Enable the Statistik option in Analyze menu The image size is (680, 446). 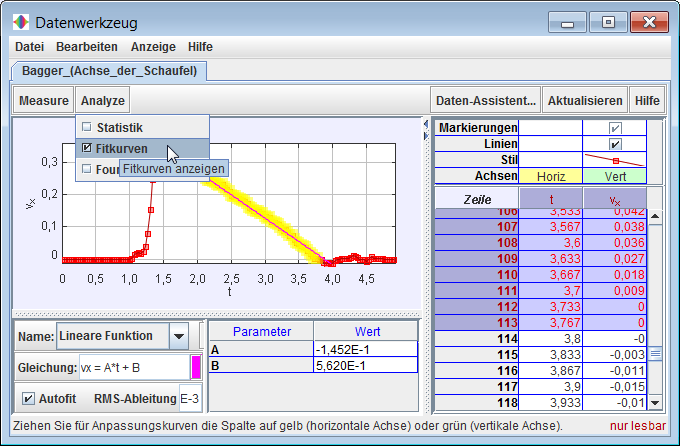coord(87,127)
